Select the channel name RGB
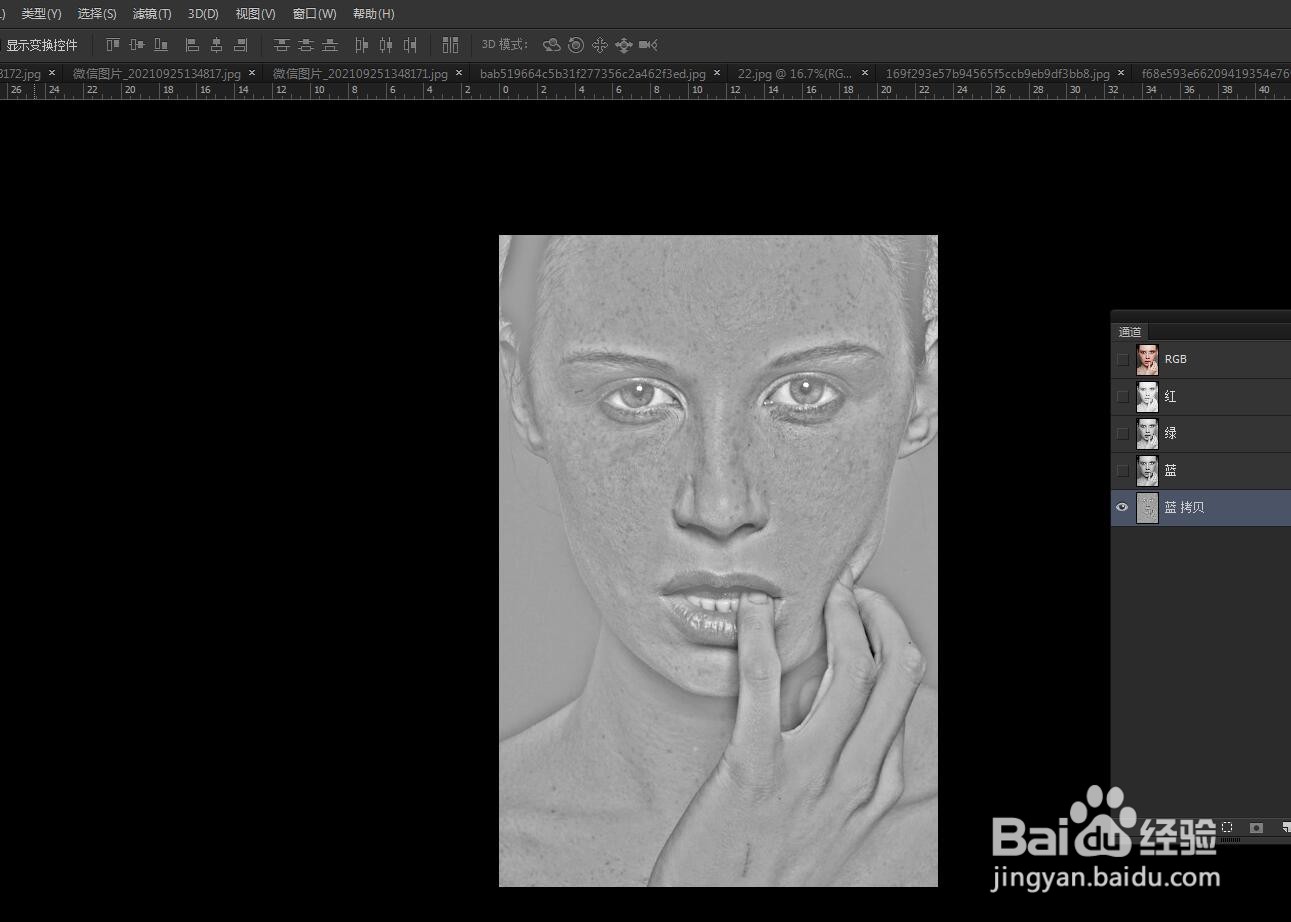Viewport: 1291px width, 922px height. tap(1176, 359)
